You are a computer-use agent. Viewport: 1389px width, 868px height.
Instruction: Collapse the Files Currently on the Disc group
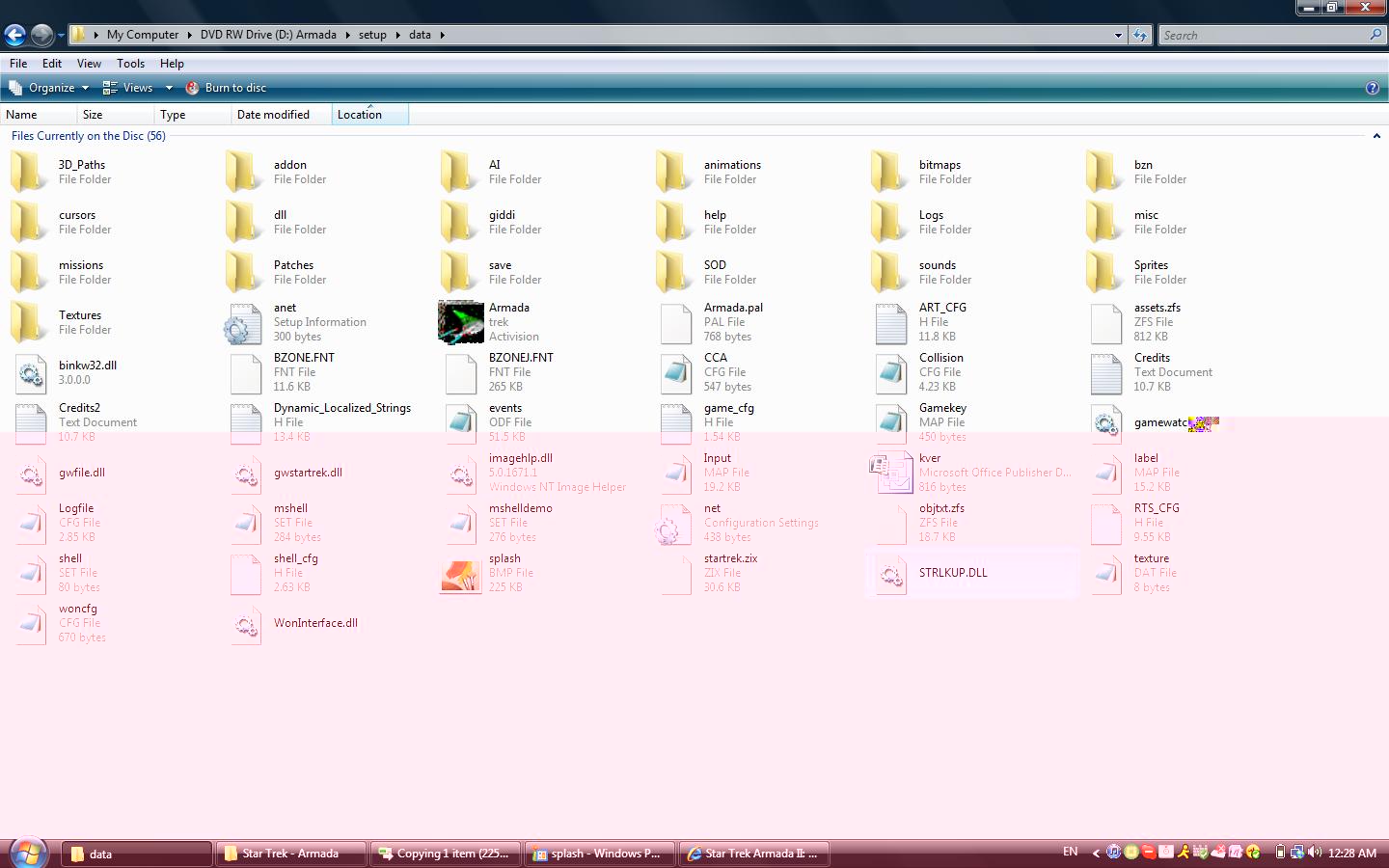(1376, 136)
